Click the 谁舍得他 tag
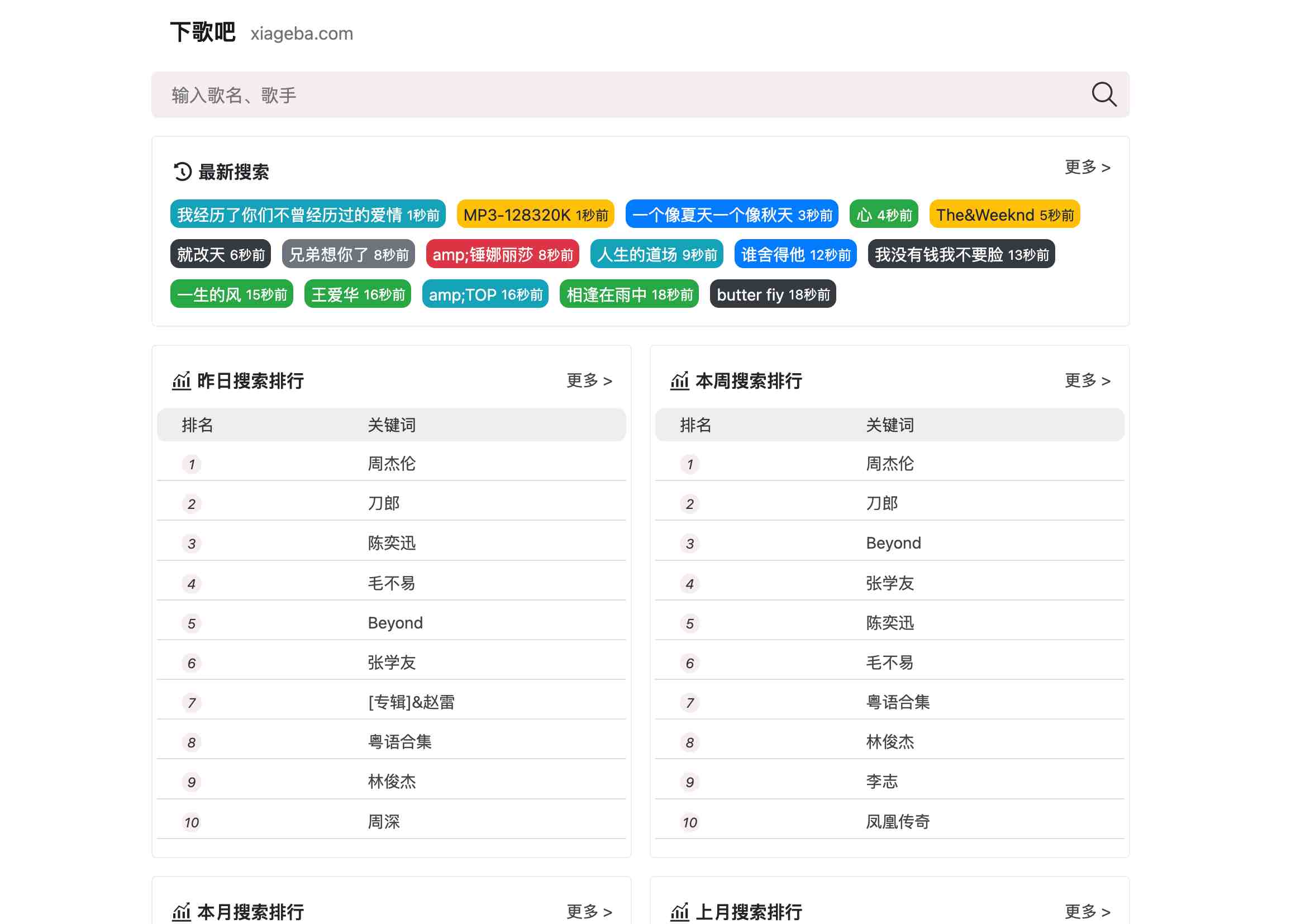Image resolution: width=1296 pixels, height=924 pixels. coord(795,254)
